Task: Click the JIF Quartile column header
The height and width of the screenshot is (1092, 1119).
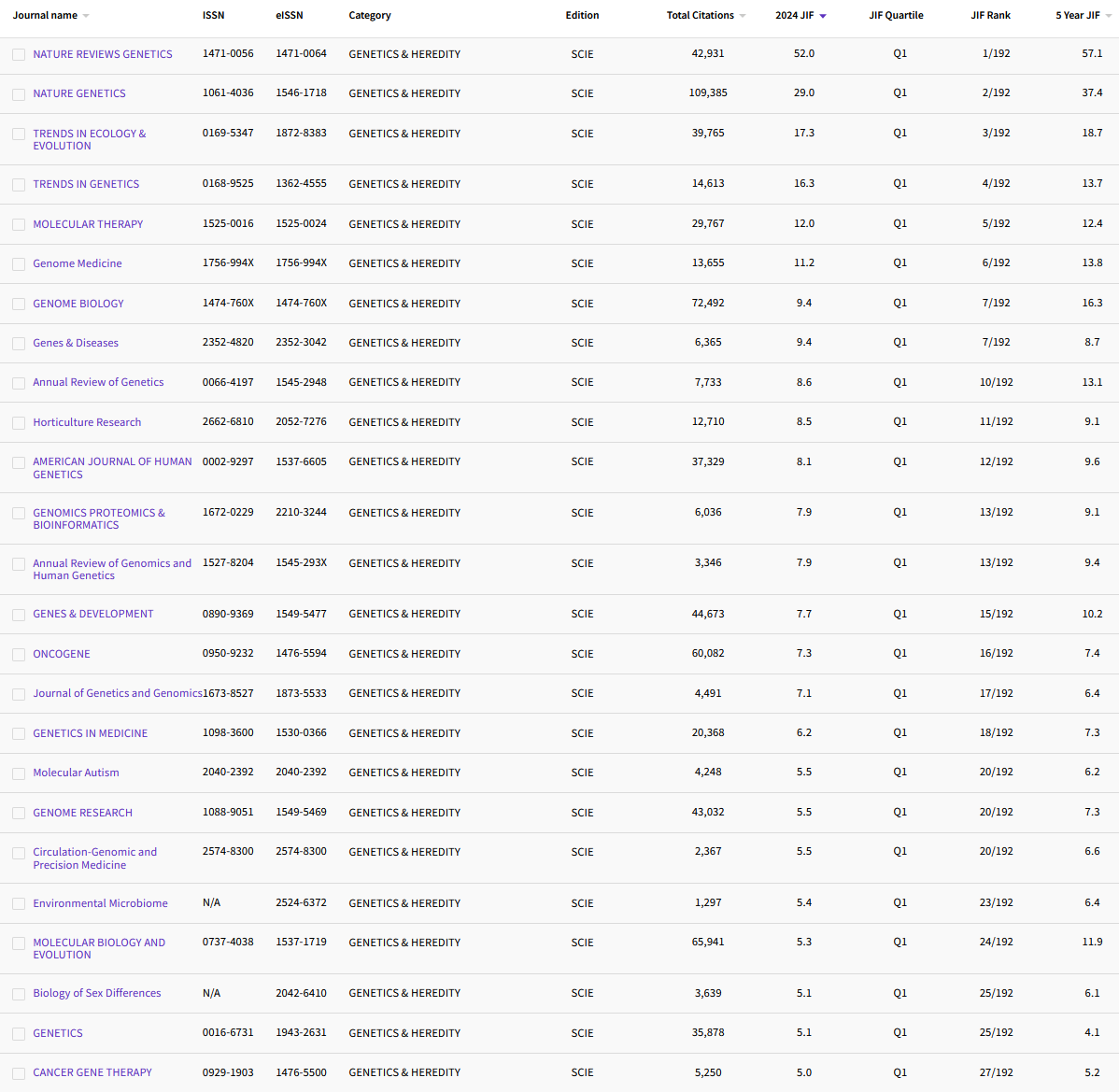Action: tap(896, 15)
